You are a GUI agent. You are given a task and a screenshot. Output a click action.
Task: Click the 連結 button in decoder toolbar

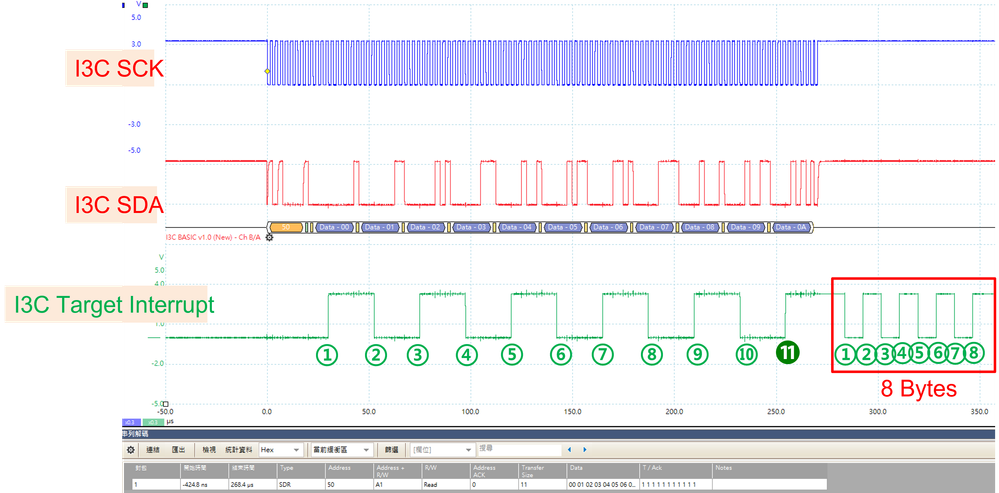[x=154, y=450]
